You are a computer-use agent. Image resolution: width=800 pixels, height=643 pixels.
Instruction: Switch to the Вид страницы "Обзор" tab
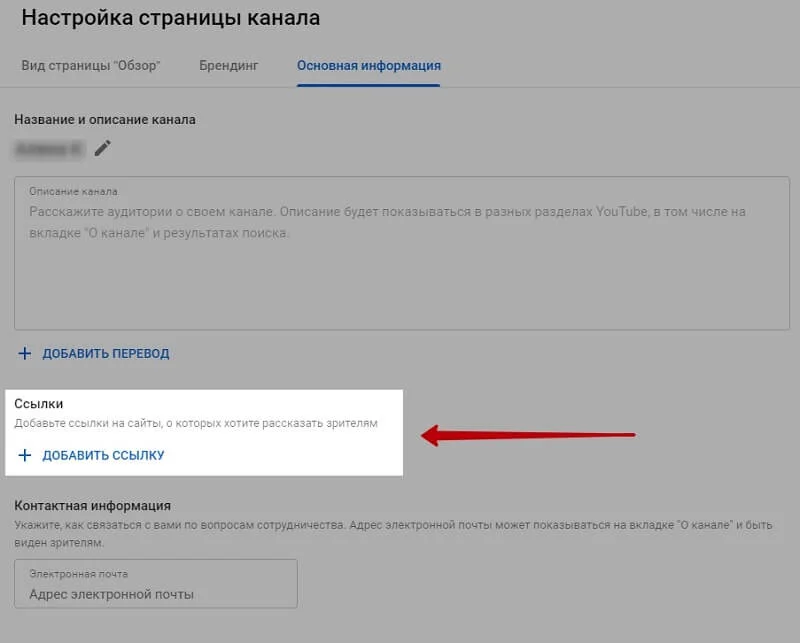click(91, 65)
